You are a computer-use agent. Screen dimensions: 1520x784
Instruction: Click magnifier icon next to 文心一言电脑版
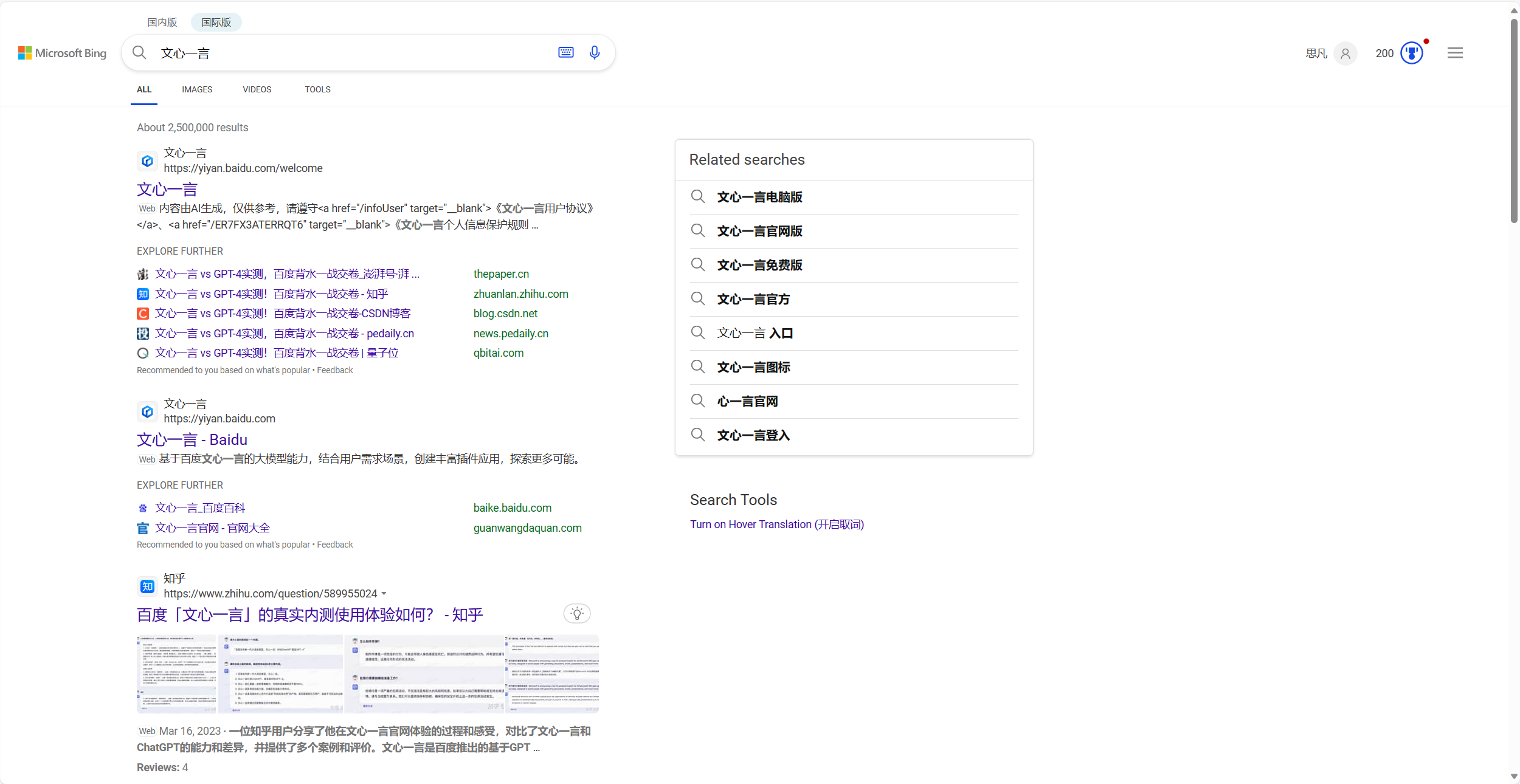pyautogui.click(x=698, y=196)
